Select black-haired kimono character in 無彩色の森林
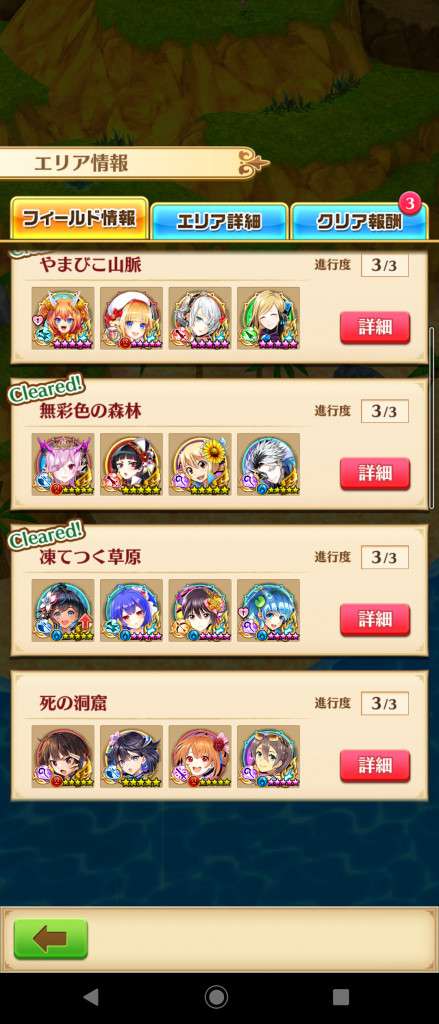This screenshot has height=1024, width=439. (x=131, y=464)
